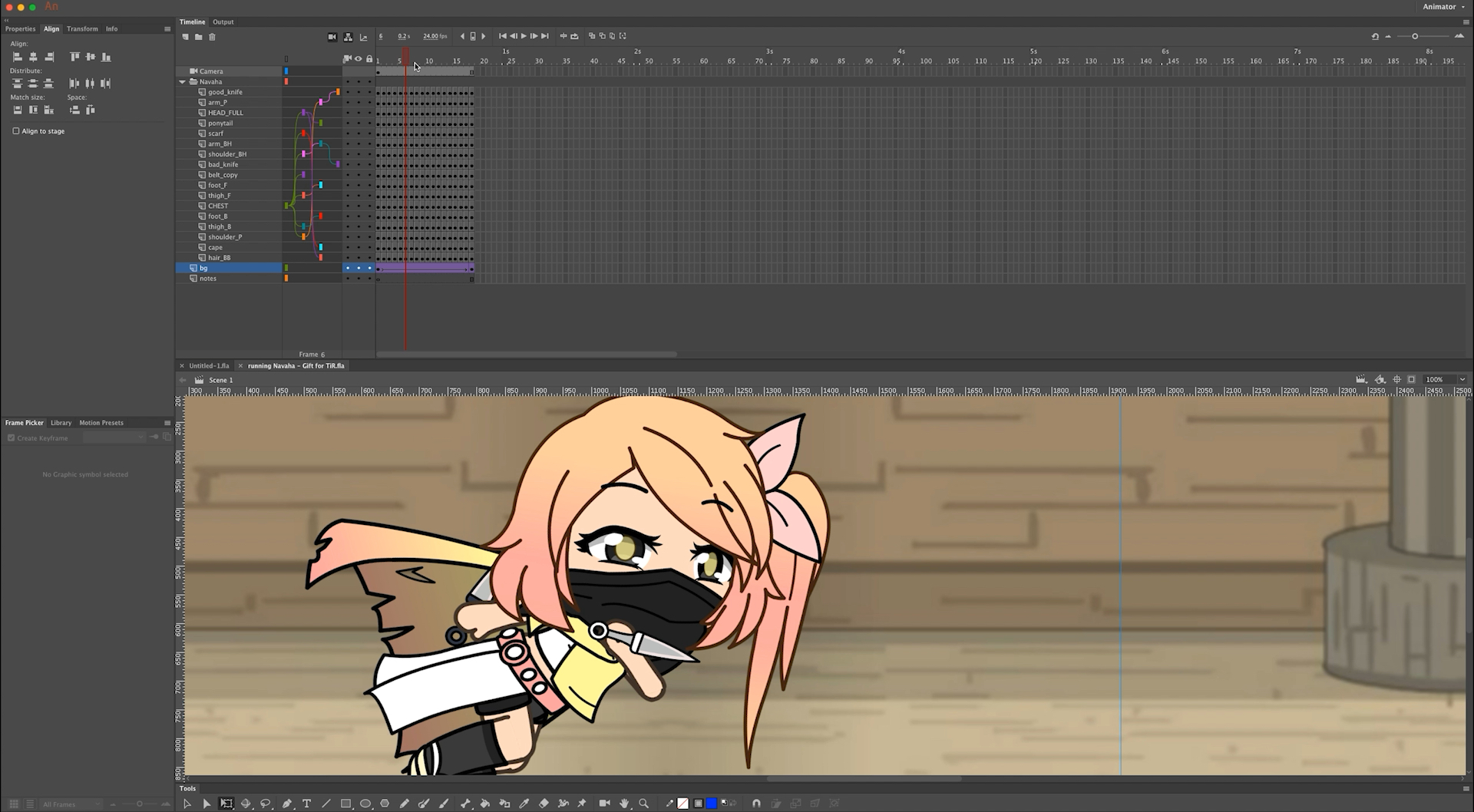Switch to the Output tab

point(223,22)
